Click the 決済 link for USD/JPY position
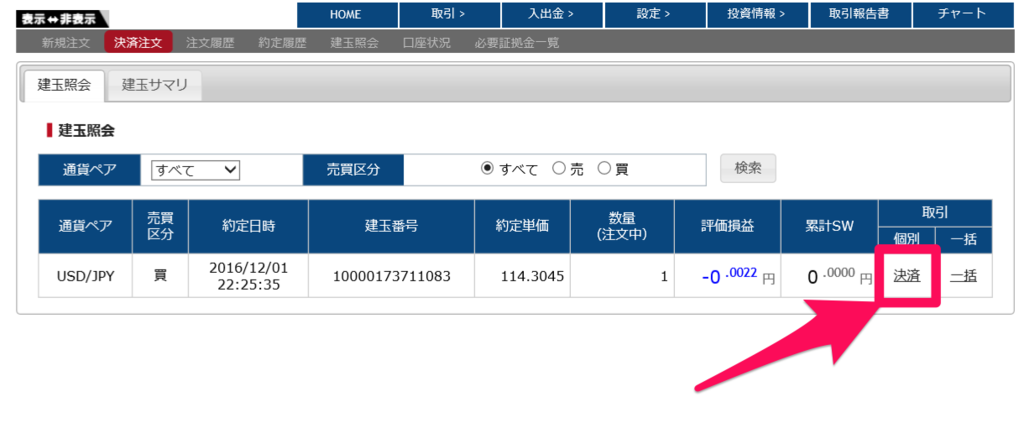This screenshot has width=1024, height=423. pyautogui.click(x=907, y=276)
